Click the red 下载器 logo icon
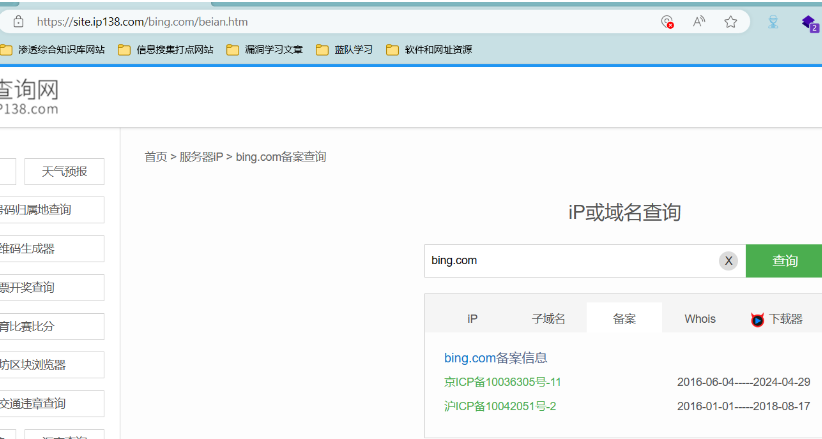 pyautogui.click(x=757, y=319)
